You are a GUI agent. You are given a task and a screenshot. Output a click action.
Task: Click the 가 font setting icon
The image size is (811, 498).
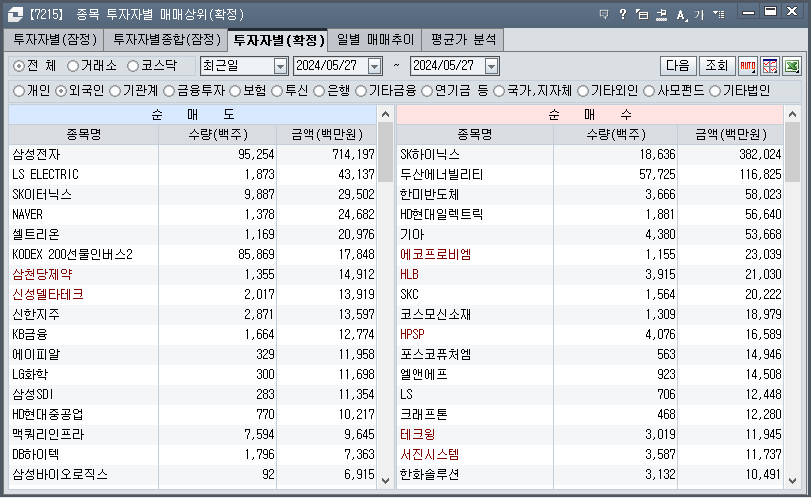click(x=699, y=14)
